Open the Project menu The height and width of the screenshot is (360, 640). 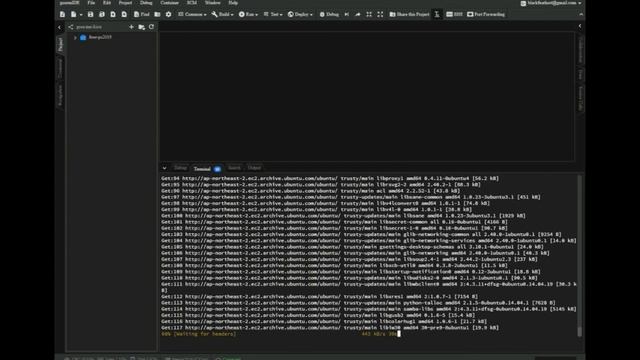(125, 3)
